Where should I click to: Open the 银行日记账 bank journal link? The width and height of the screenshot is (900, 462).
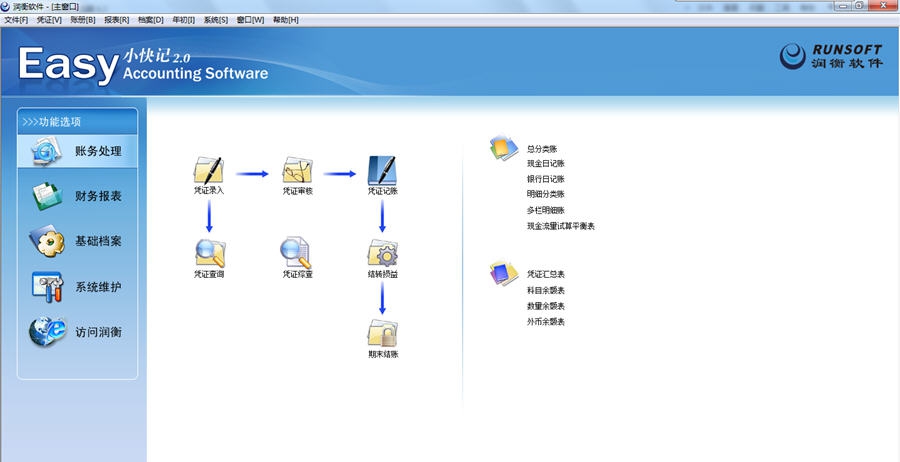[x=546, y=179]
